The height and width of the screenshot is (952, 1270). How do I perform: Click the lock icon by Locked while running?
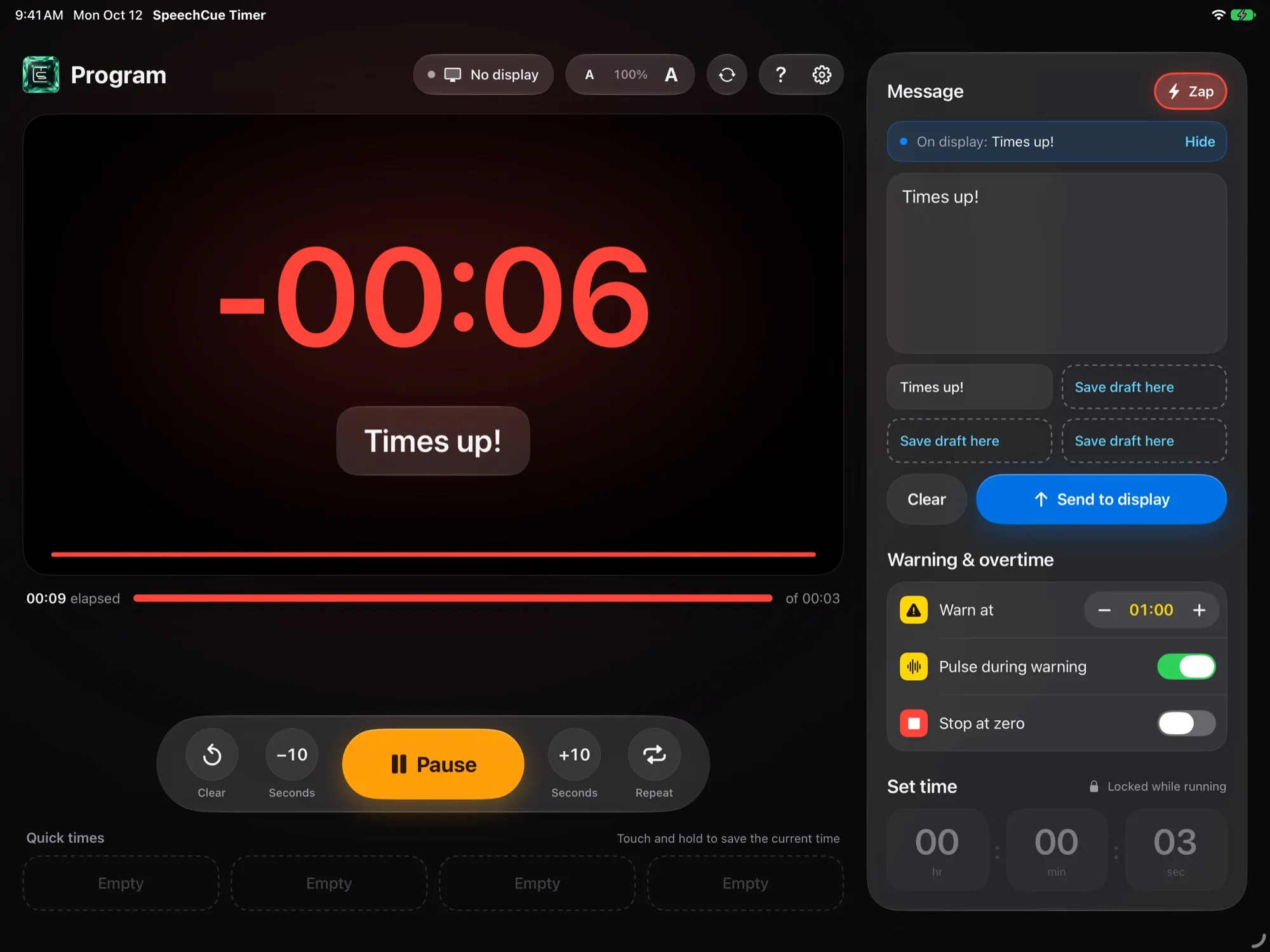pos(1094,786)
